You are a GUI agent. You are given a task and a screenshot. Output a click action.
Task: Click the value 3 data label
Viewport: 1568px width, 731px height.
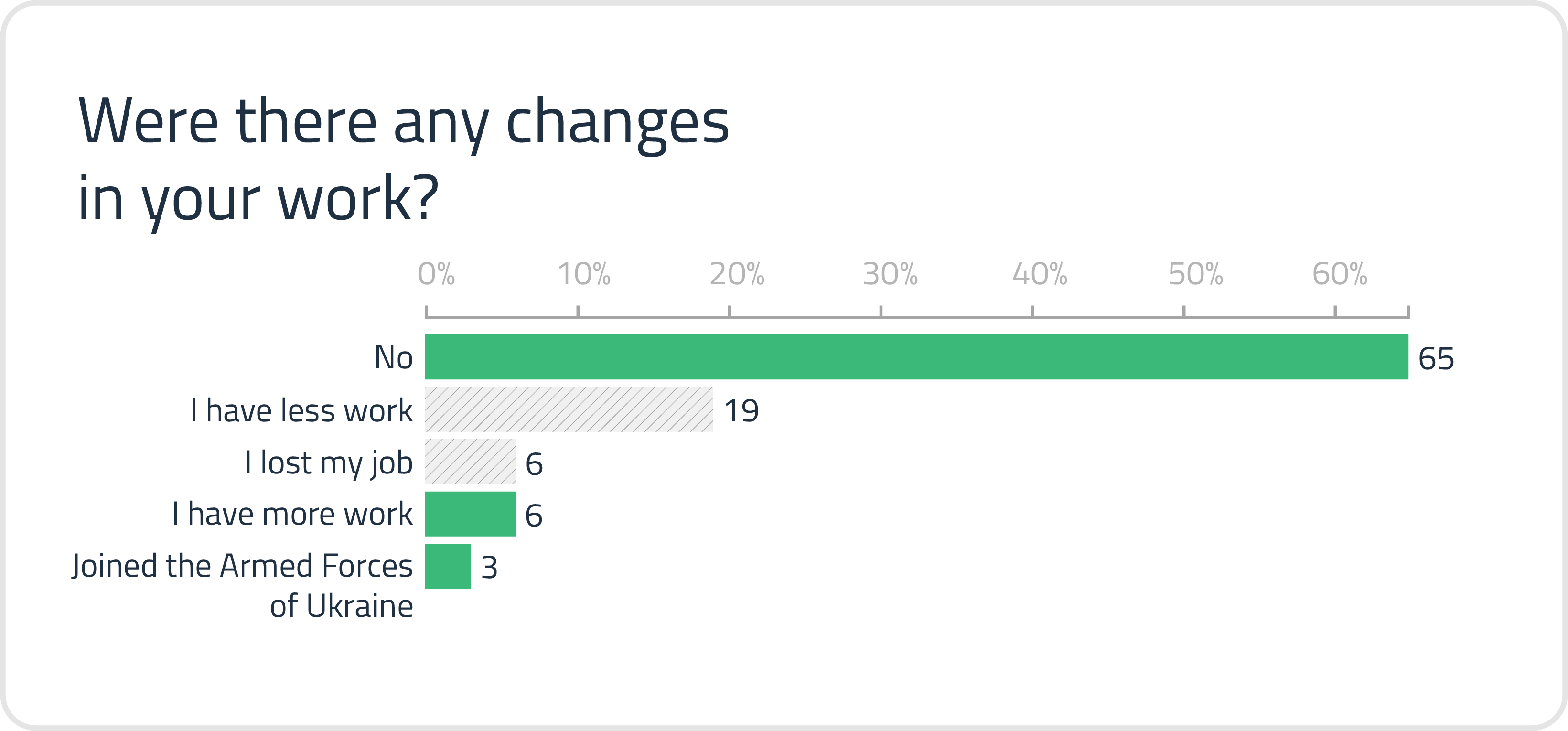(x=489, y=568)
